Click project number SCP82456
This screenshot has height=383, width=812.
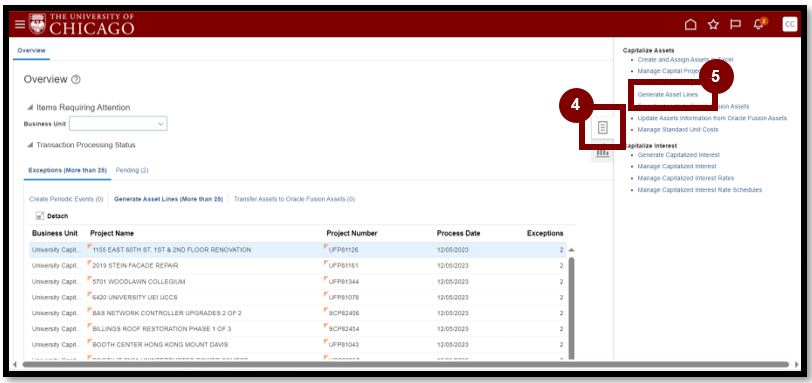[344, 313]
